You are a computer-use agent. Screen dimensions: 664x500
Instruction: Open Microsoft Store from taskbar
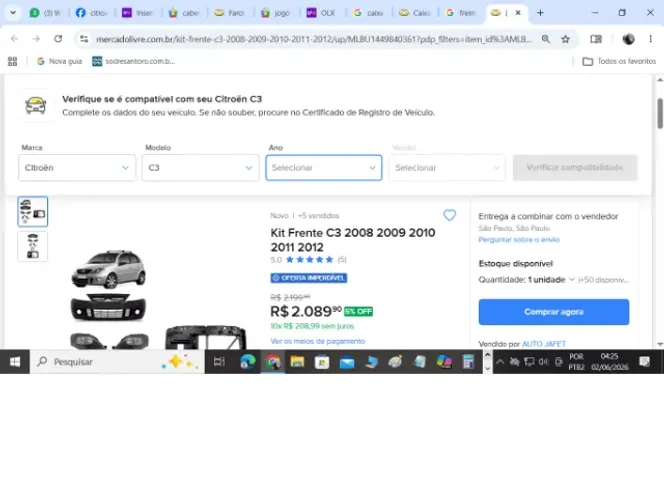[322, 362]
